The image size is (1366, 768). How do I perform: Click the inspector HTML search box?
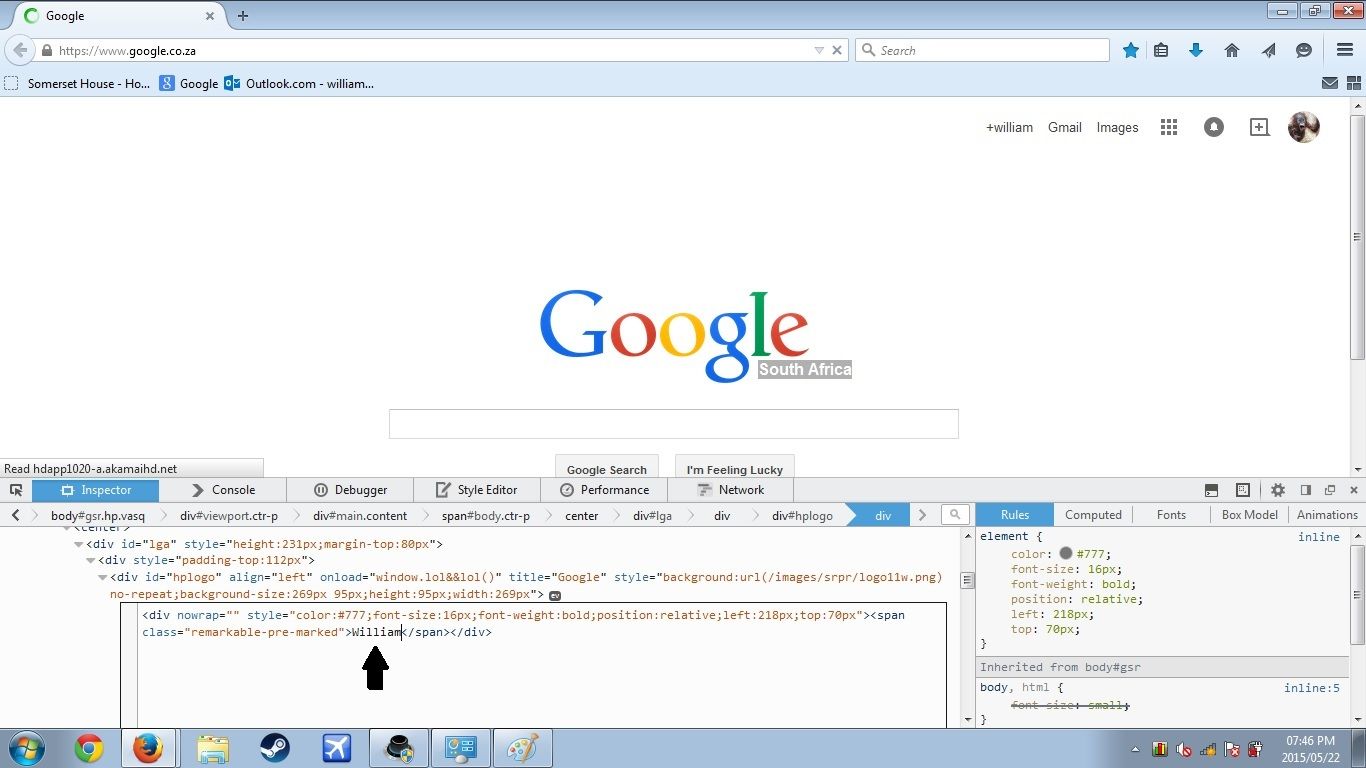pos(955,515)
